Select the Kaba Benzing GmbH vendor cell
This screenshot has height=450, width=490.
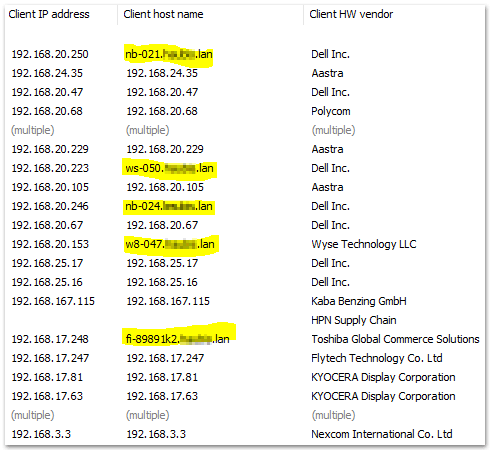pos(359,301)
